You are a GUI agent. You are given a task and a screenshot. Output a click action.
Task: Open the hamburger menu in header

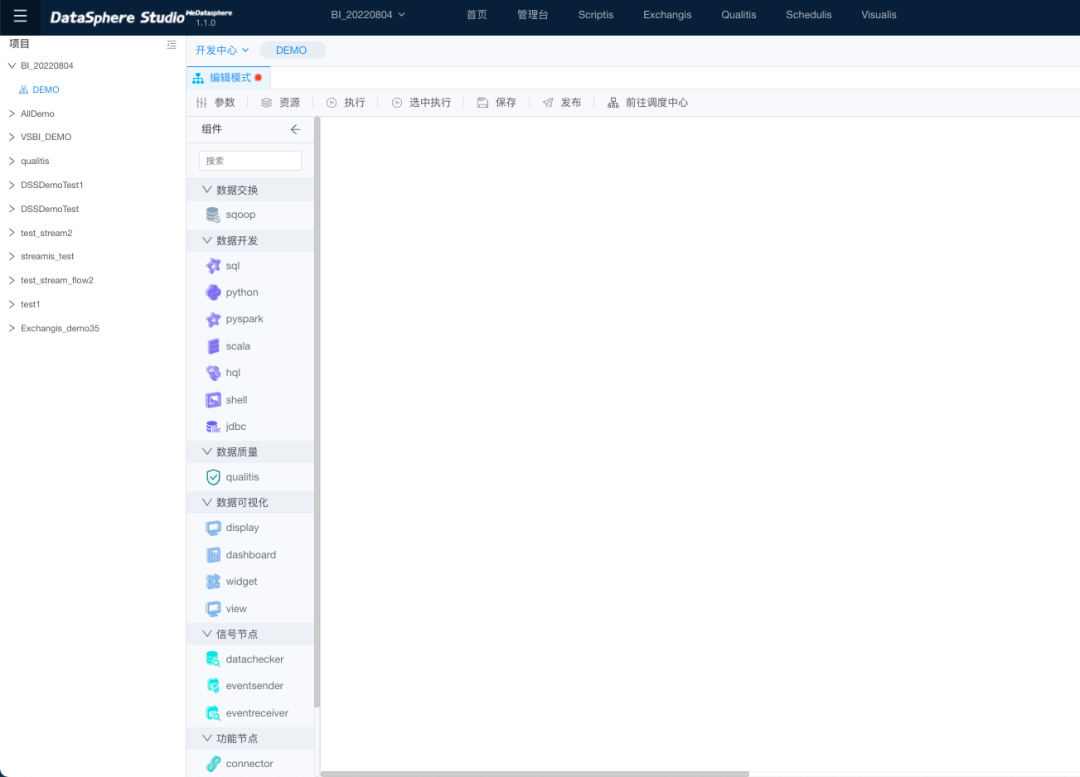click(x=20, y=16)
